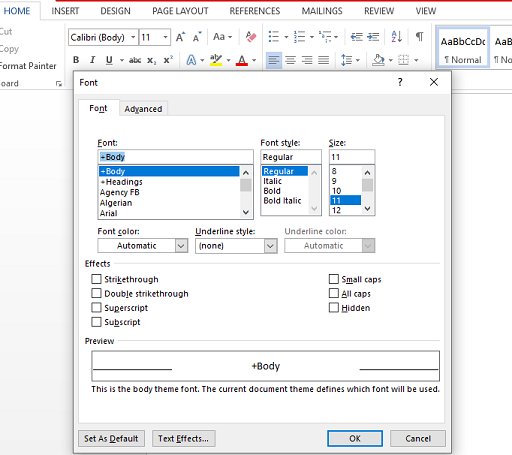Apply red font color button
Screen dimensions: 512x455
point(242,60)
